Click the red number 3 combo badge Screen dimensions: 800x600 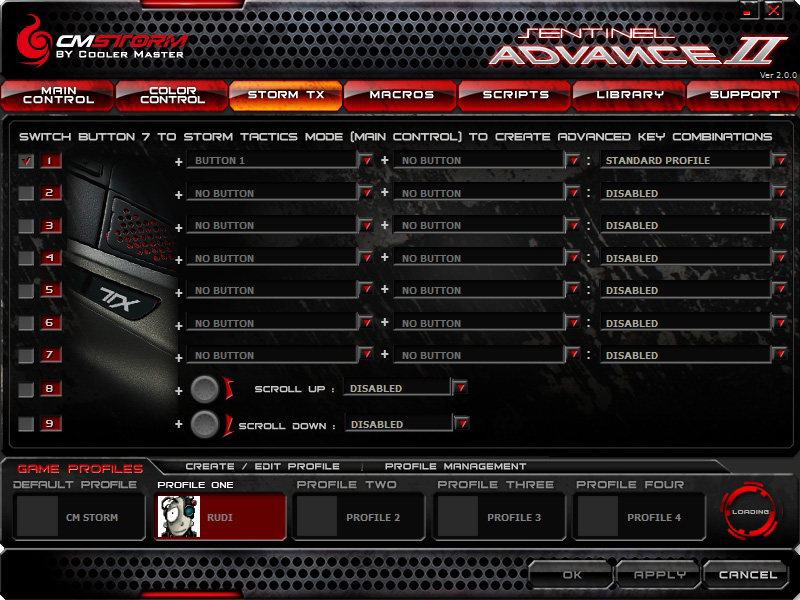point(51,226)
